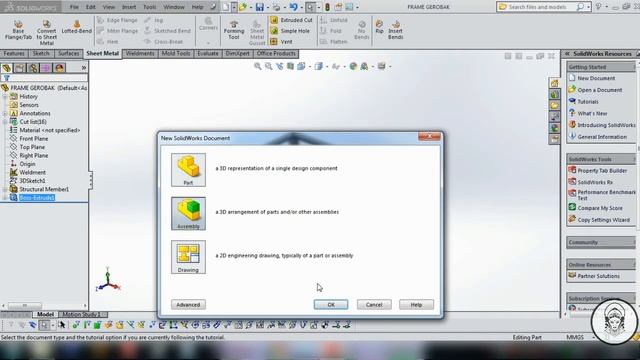Open the Window menu
The image size is (640, 360).
174,7
